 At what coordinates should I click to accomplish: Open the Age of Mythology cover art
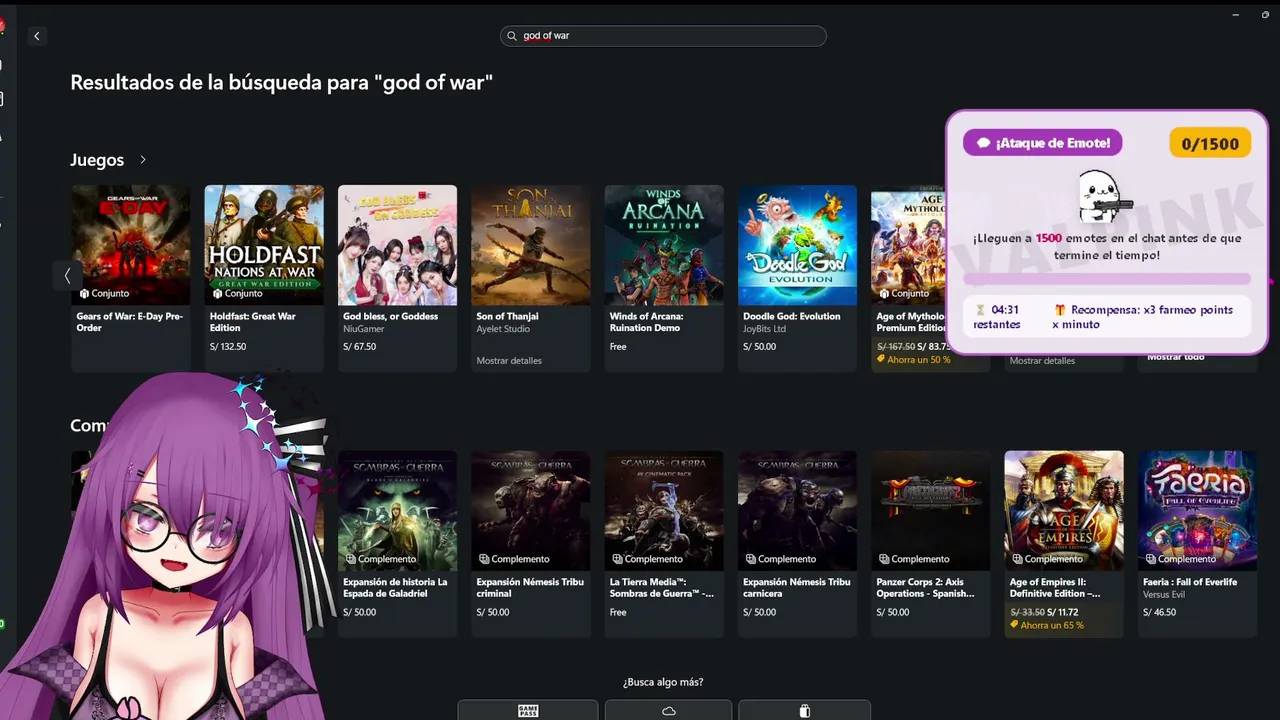pyautogui.click(x=908, y=245)
